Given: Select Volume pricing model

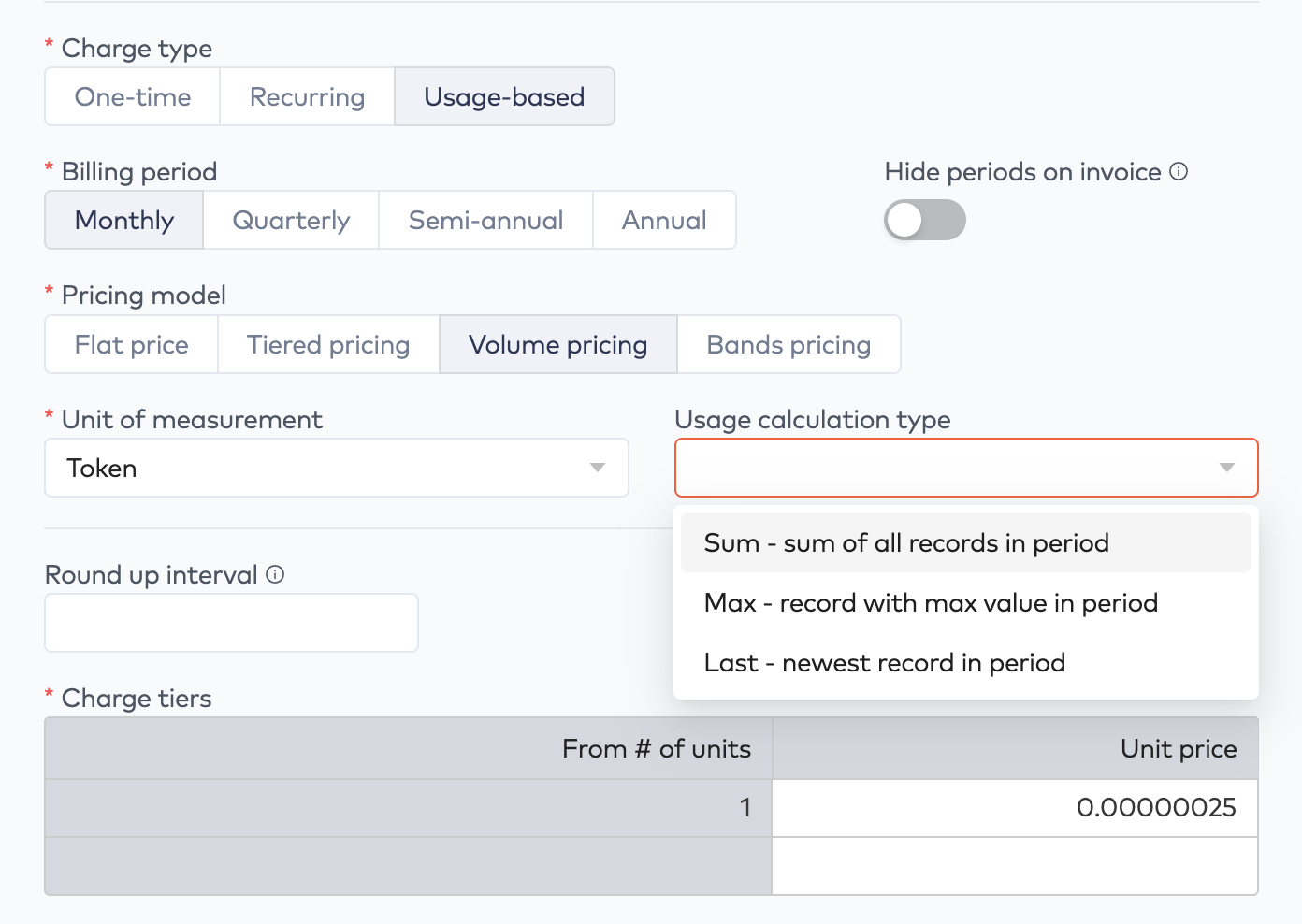Looking at the screenshot, I should 558,344.
